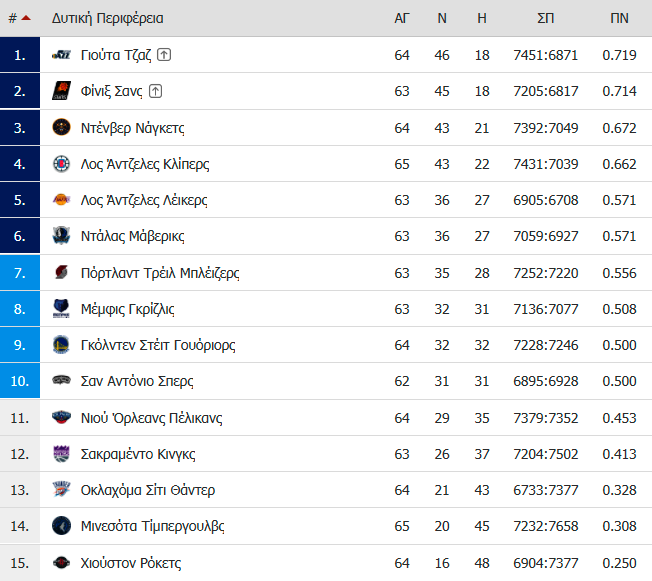This screenshot has height=581, width=652.
Task: Sort standings by the ΠΝ column header
Action: 619,18
